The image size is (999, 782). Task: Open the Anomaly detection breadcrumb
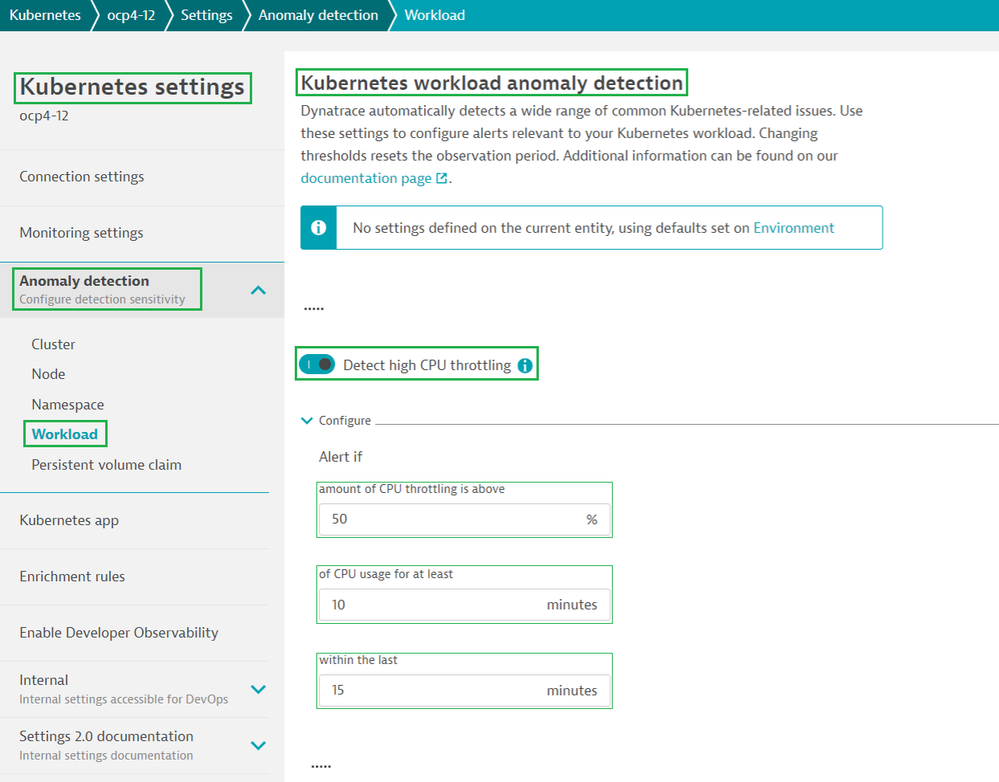pos(318,15)
